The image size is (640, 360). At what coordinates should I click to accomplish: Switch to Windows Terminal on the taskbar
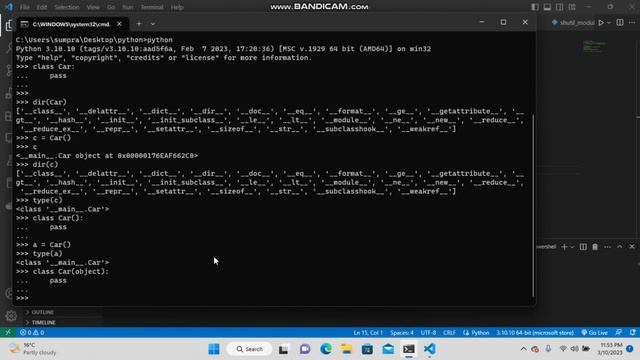[409, 349]
